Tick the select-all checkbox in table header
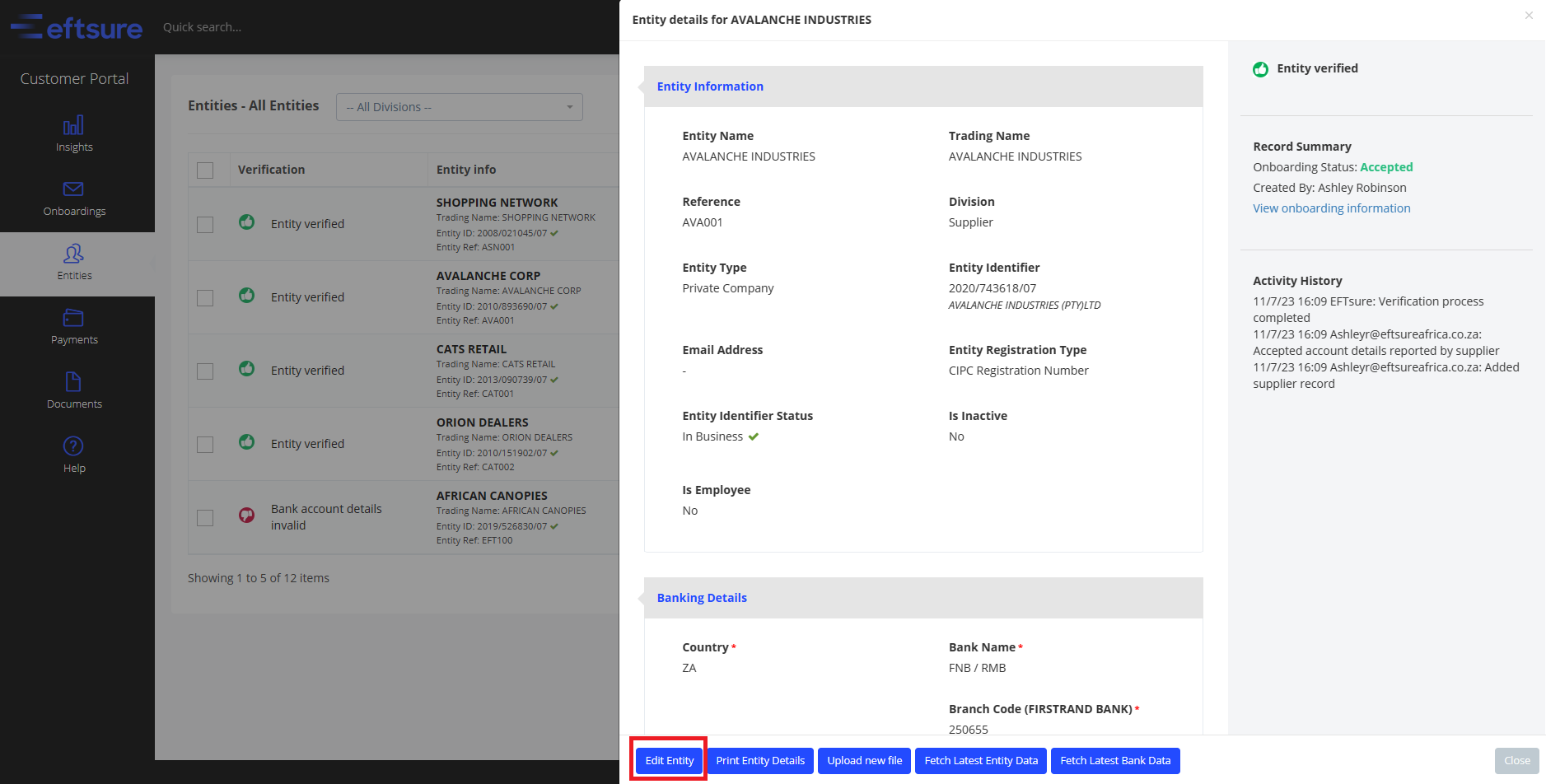The height and width of the screenshot is (784, 1546). pos(205,170)
